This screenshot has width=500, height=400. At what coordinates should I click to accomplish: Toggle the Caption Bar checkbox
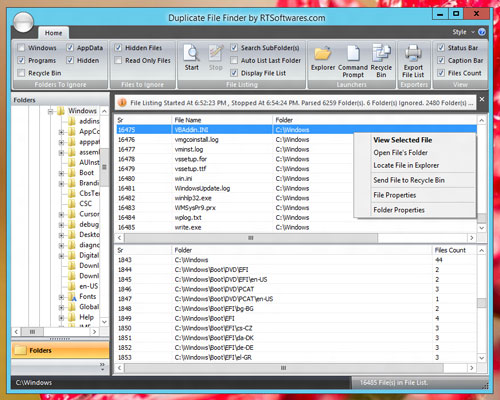tap(441, 61)
